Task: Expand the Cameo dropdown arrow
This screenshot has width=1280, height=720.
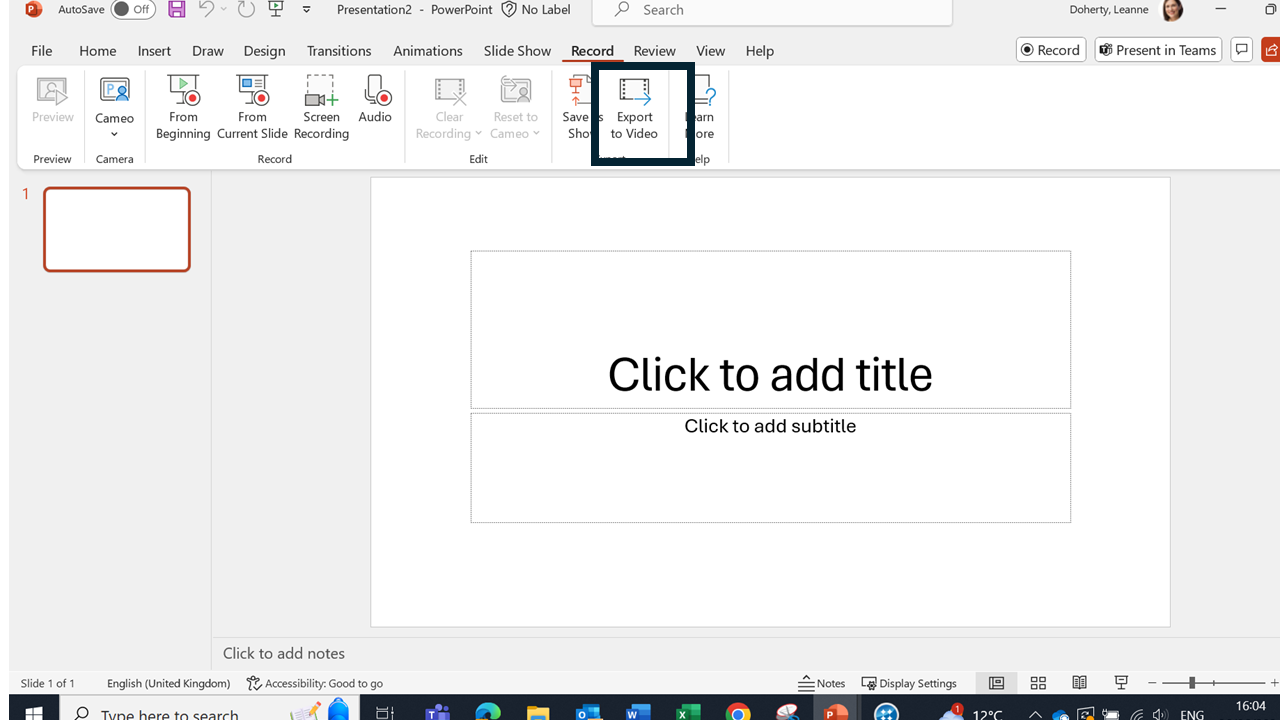Action: 114,135
